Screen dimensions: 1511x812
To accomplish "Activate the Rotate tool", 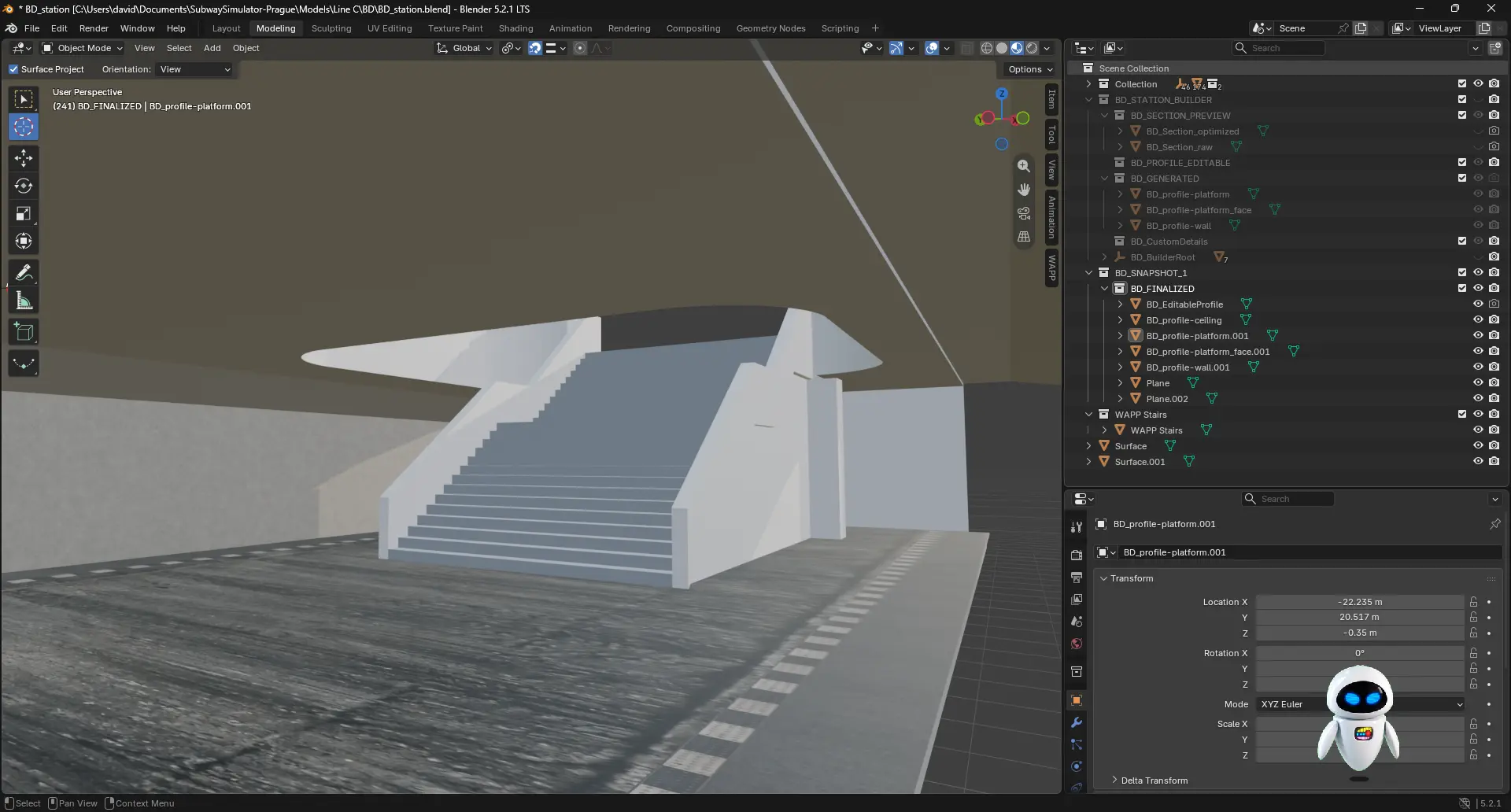I will (x=24, y=186).
